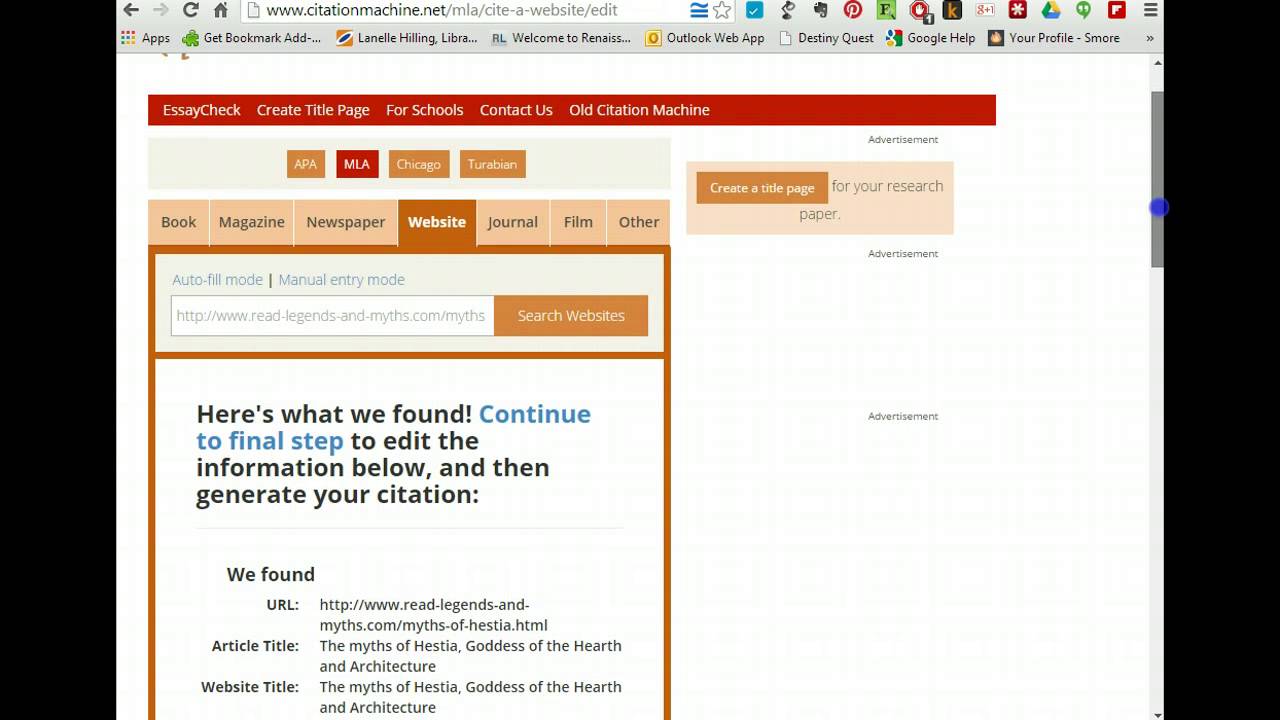The height and width of the screenshot is (720, 1280).
Task: Open the red stop-sign blocker extension
Action: click(919, 11)
